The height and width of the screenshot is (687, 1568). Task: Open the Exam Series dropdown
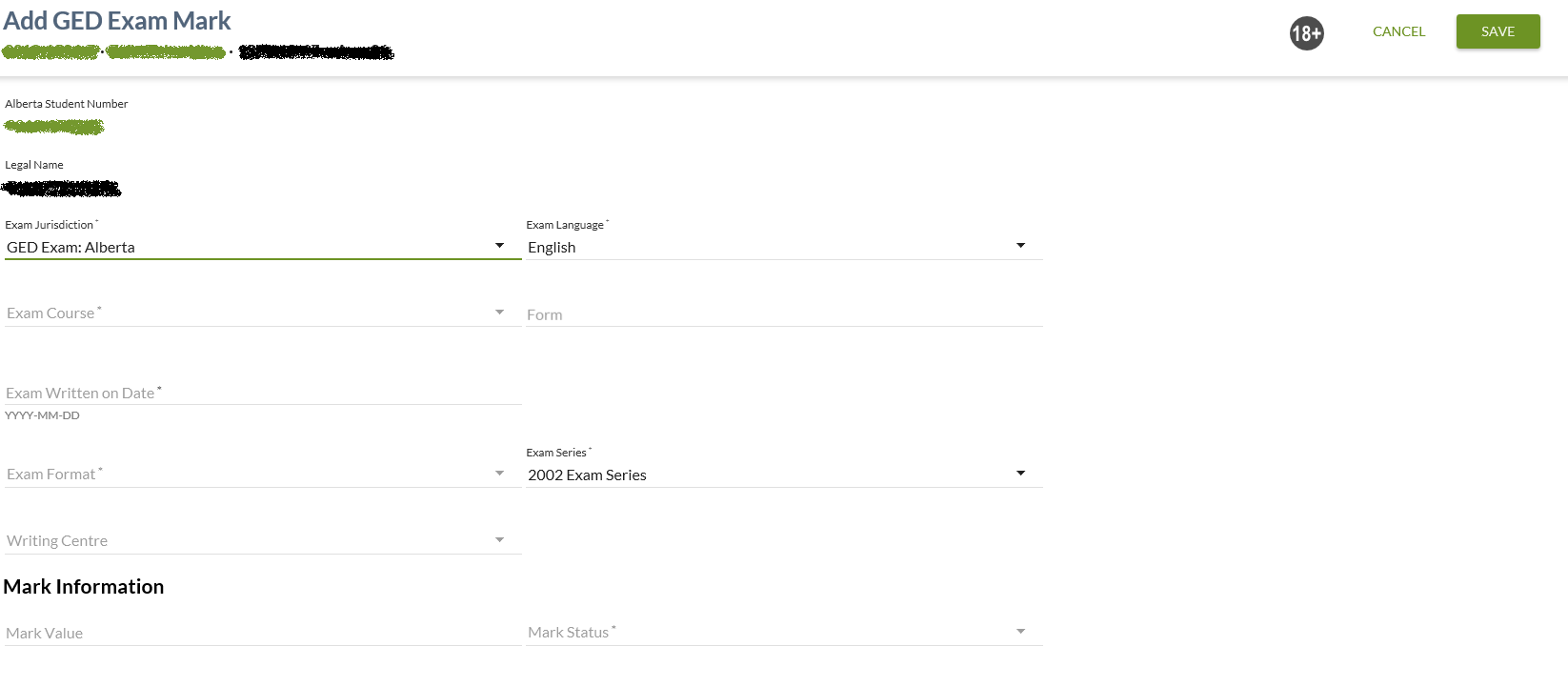[x=783, y=475]
